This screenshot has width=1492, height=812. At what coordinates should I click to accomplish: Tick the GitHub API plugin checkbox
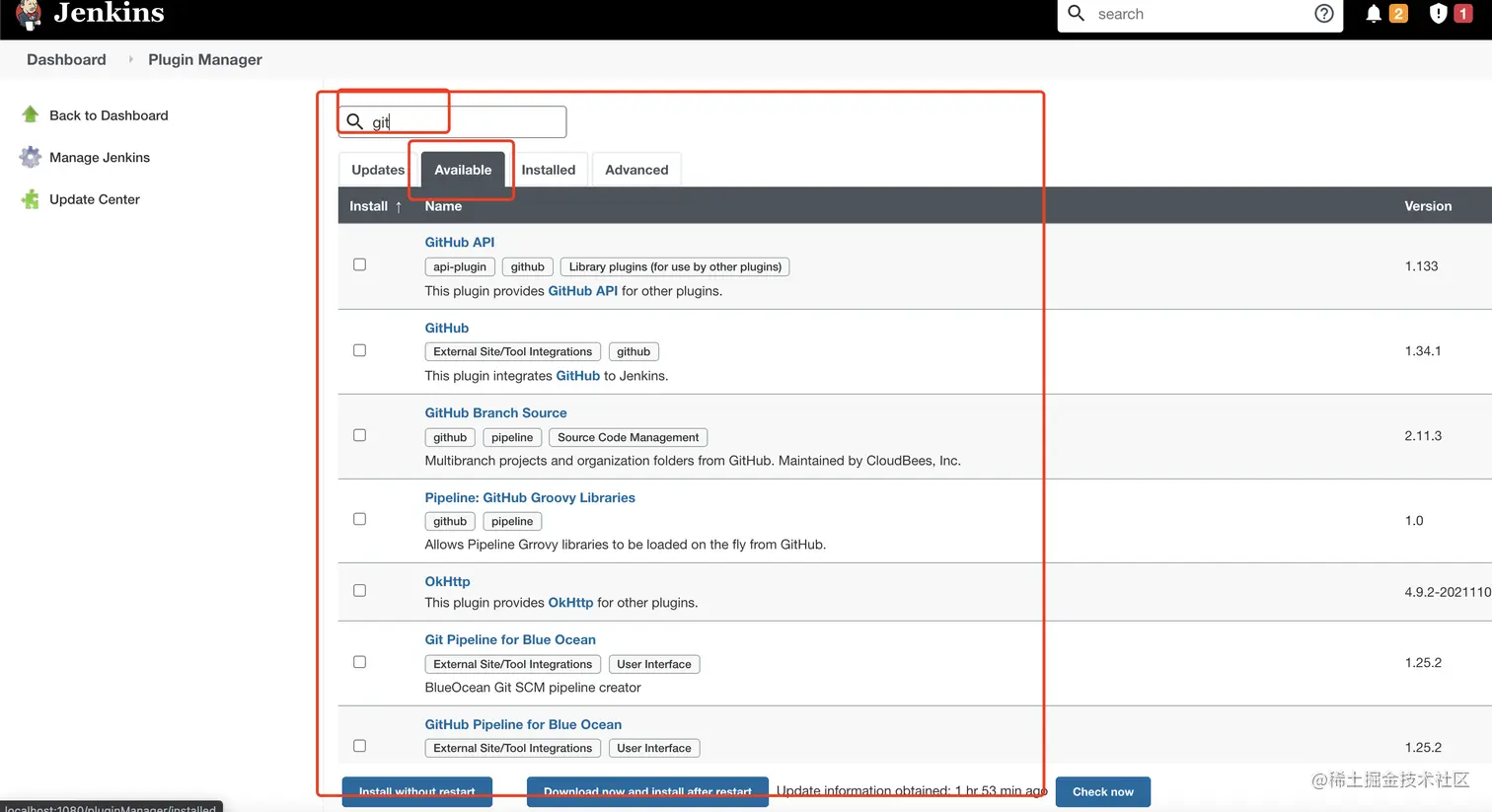point(360,264)
